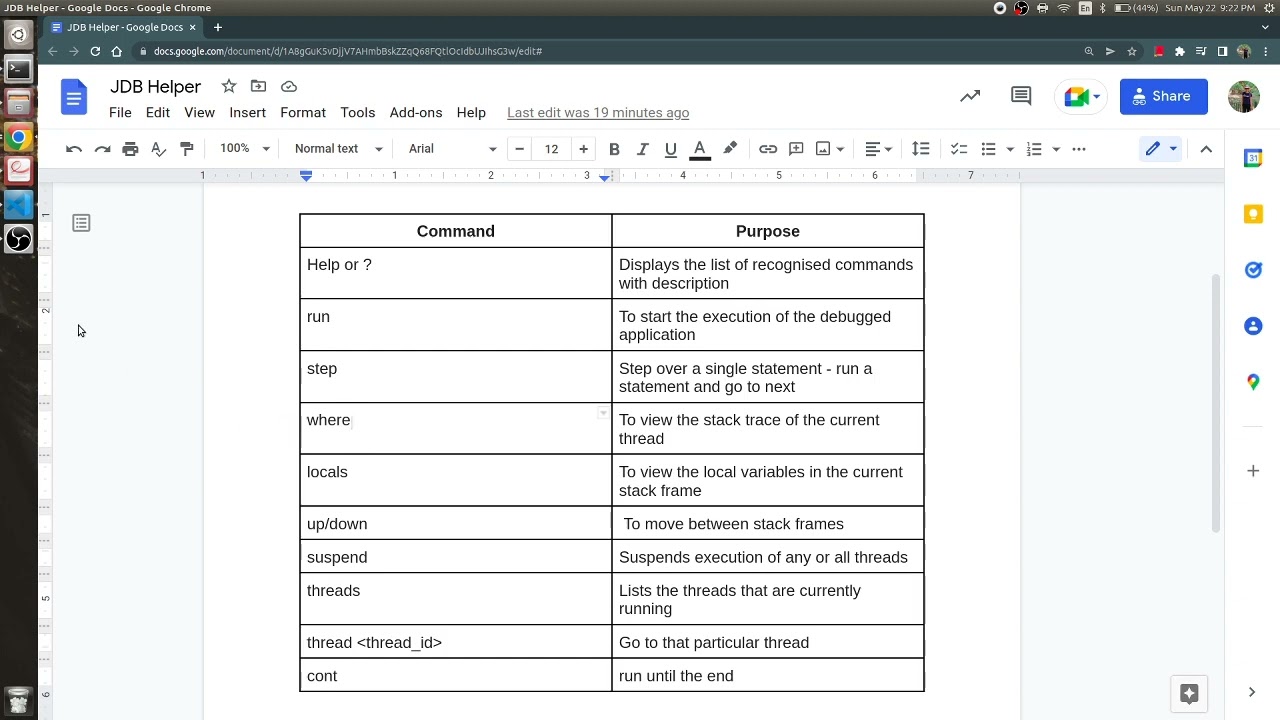This screenshot has width=1280, height=720.
Task: Open the 100% zoom dropdown
Action: 245,149
